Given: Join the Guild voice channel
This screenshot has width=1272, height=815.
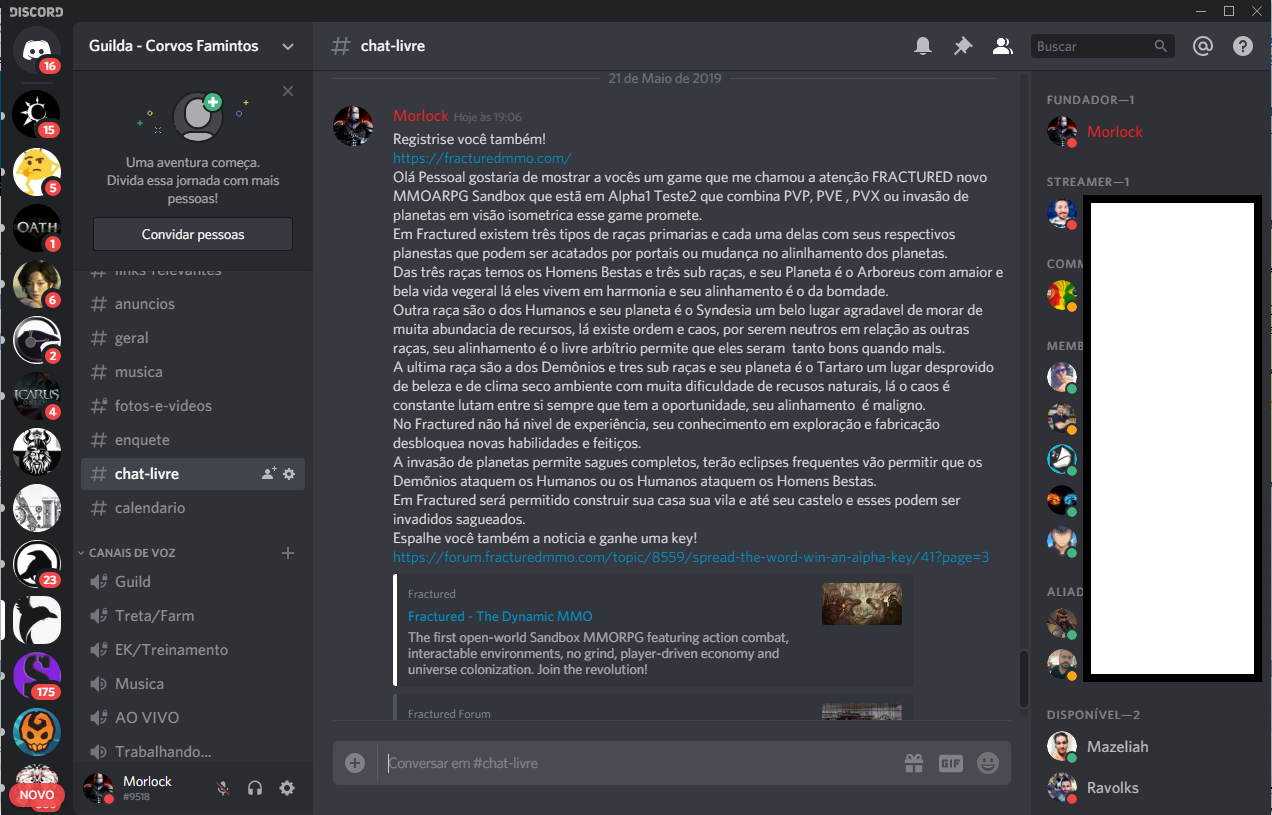Looking at the screenshot, I should (193, 582).
